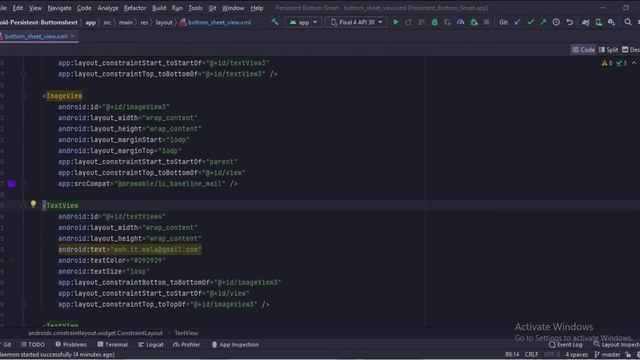Open the TODO tool window
The height and width of the screenshot is (360, 640).
click(33, 344)
